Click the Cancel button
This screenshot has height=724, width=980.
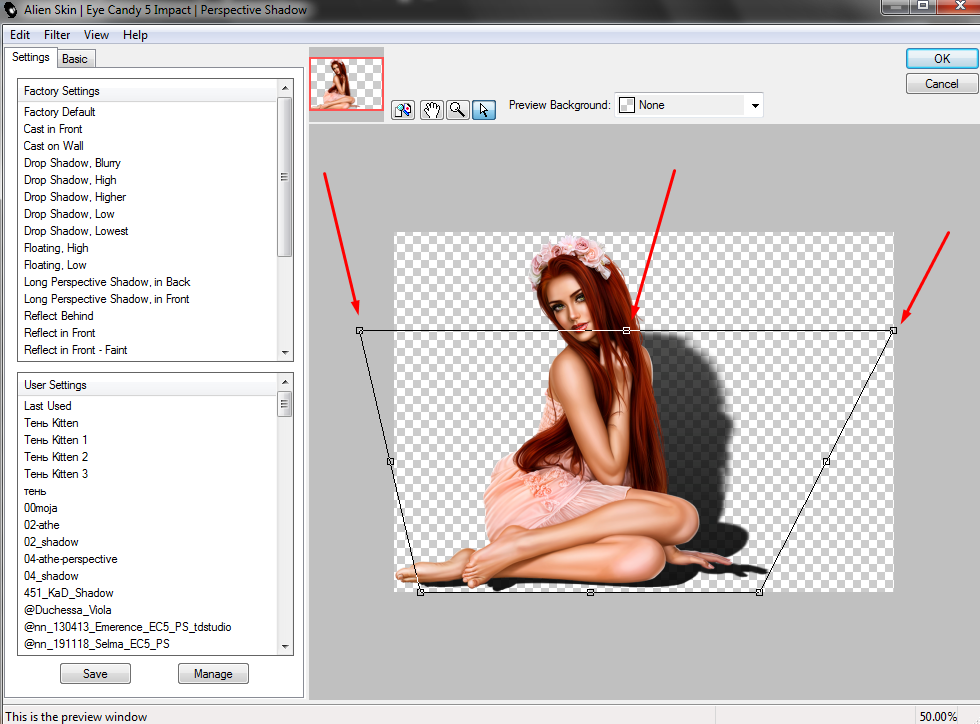[x=941, y=84]
